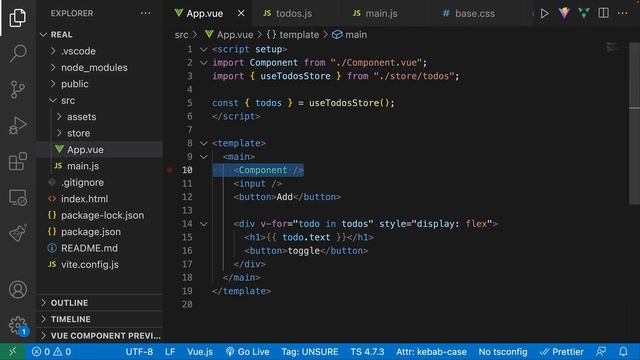Select the App.vue tab
640x360 pixels.
(204, 13)
